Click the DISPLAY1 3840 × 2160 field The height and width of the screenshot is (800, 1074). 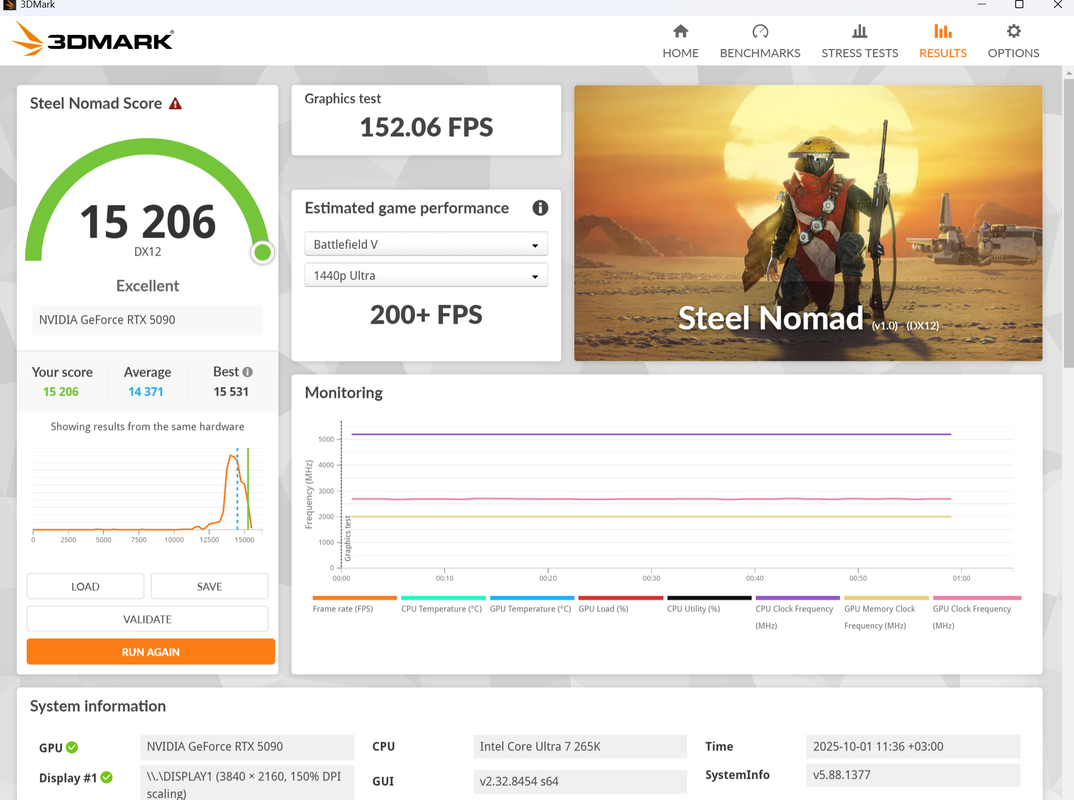247,783
